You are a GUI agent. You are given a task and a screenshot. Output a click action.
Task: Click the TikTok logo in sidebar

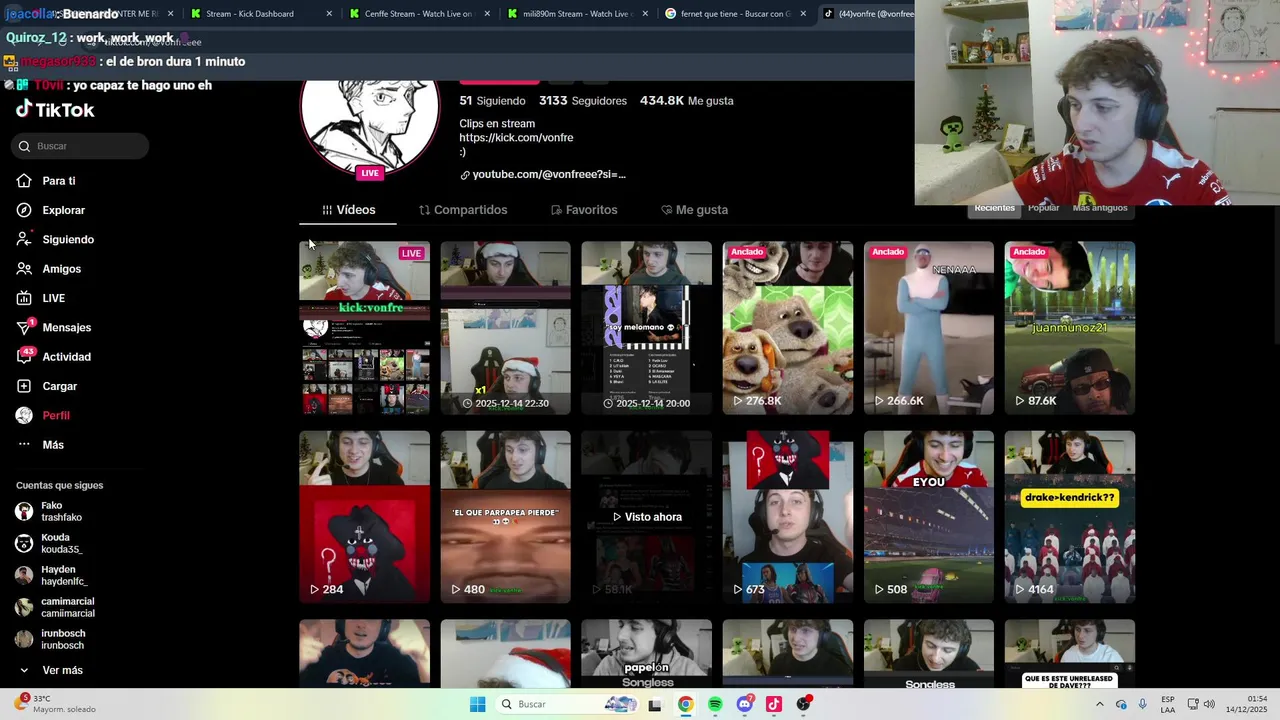click(x=55, y=110)
